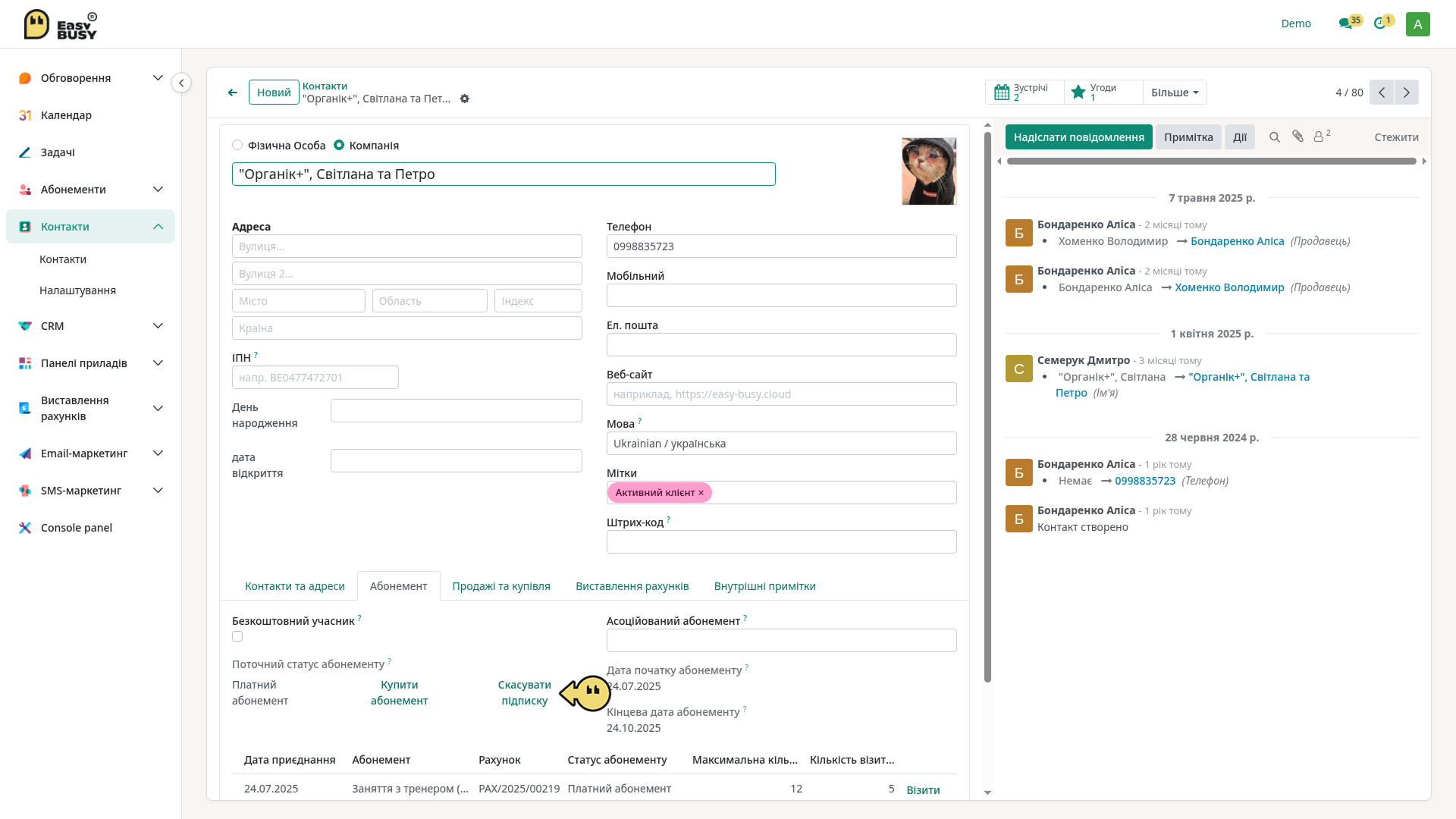Switch to the Абонемент tab
This screenshot has width=1456, height=819.
(398, 586)
